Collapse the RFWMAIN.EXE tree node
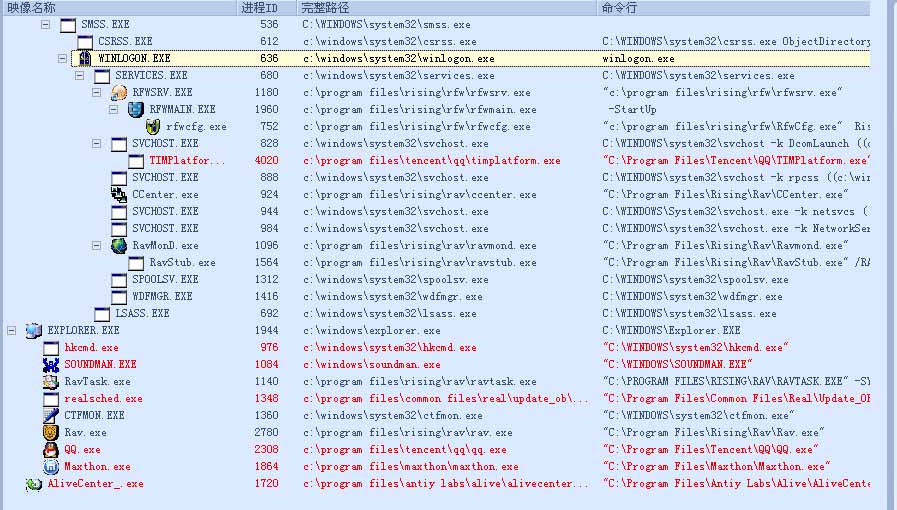The height and width of the screenshot is (510, 897). point(114,109)
